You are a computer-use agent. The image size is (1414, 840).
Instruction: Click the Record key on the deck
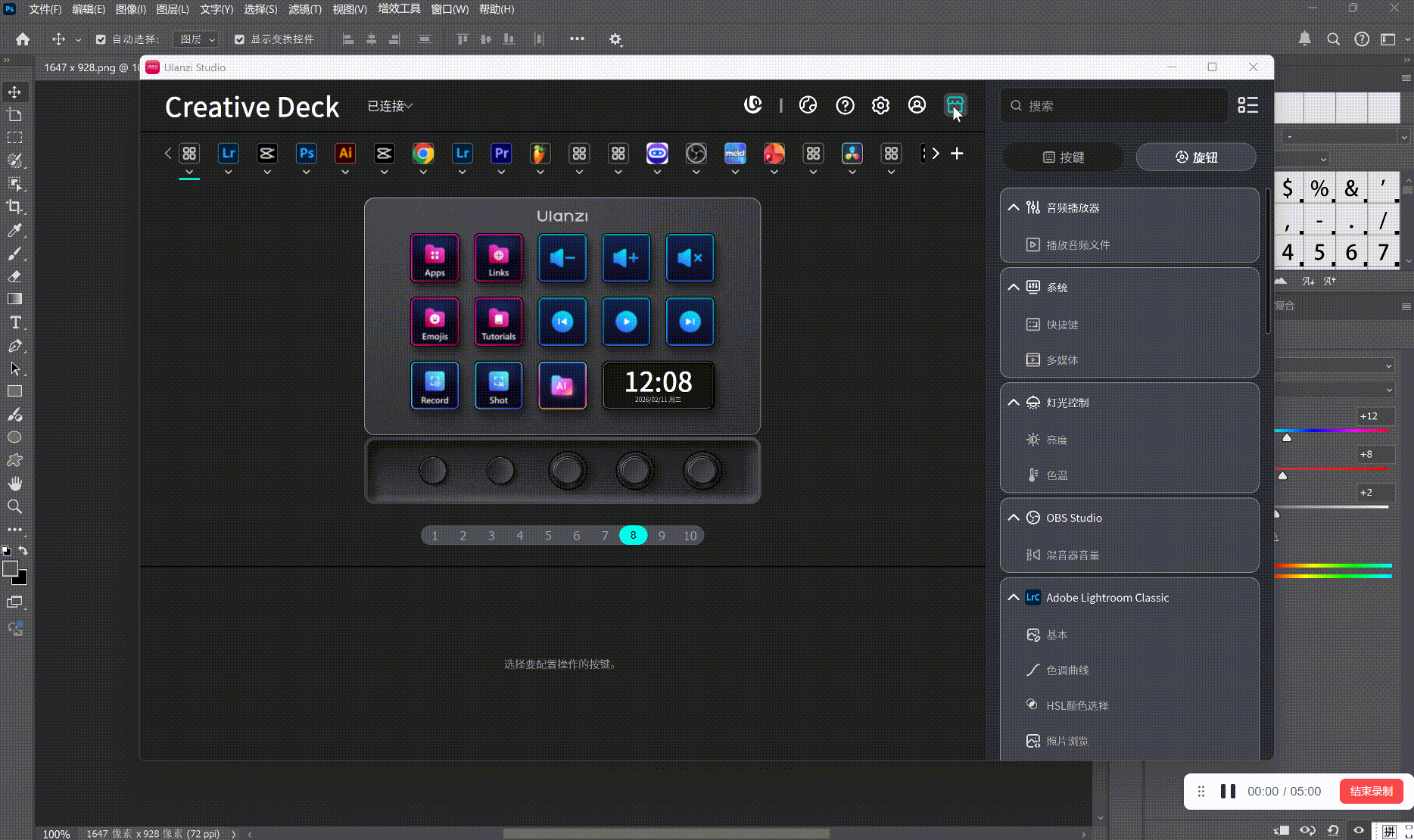click(434, 386)
